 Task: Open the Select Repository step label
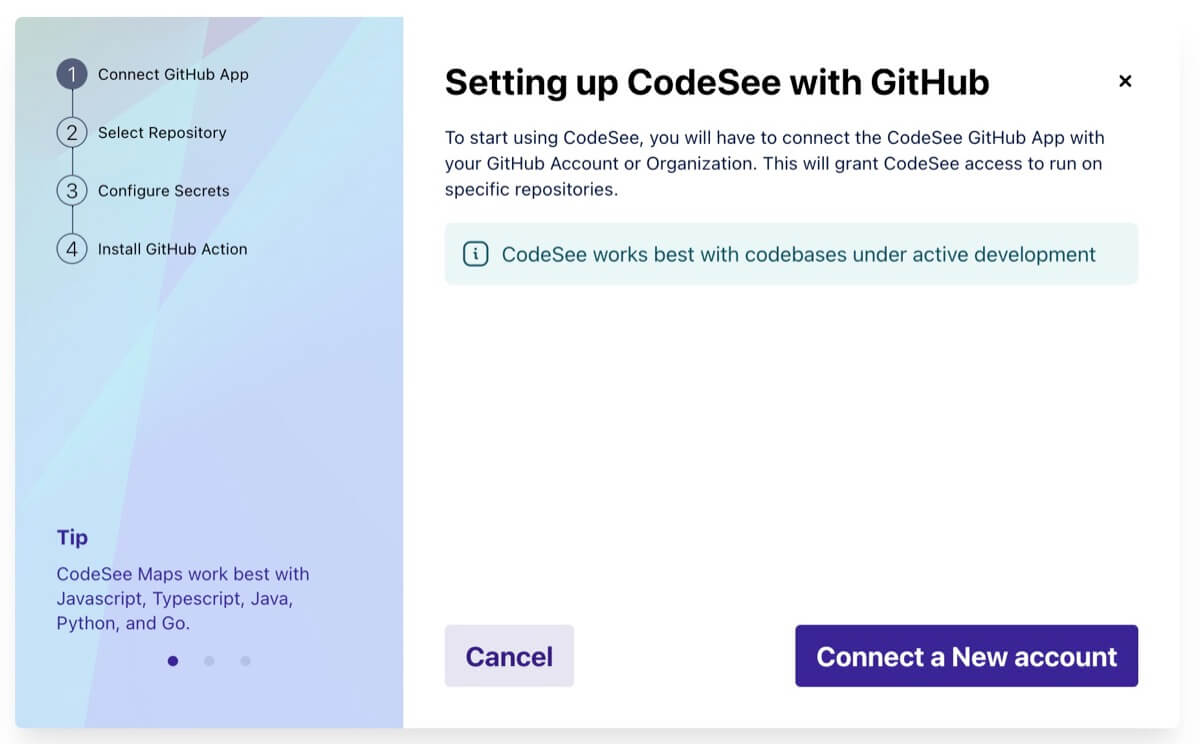point(162,132)
